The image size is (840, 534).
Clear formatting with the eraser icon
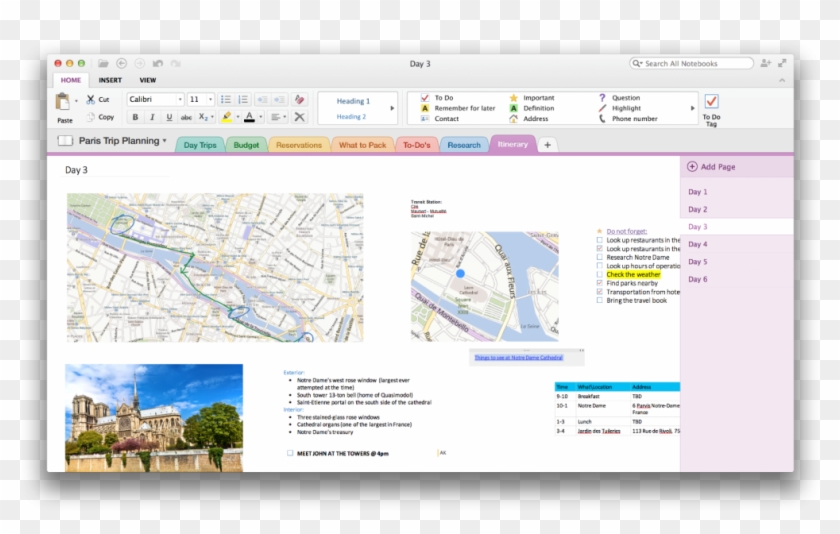tap(299, 99)
